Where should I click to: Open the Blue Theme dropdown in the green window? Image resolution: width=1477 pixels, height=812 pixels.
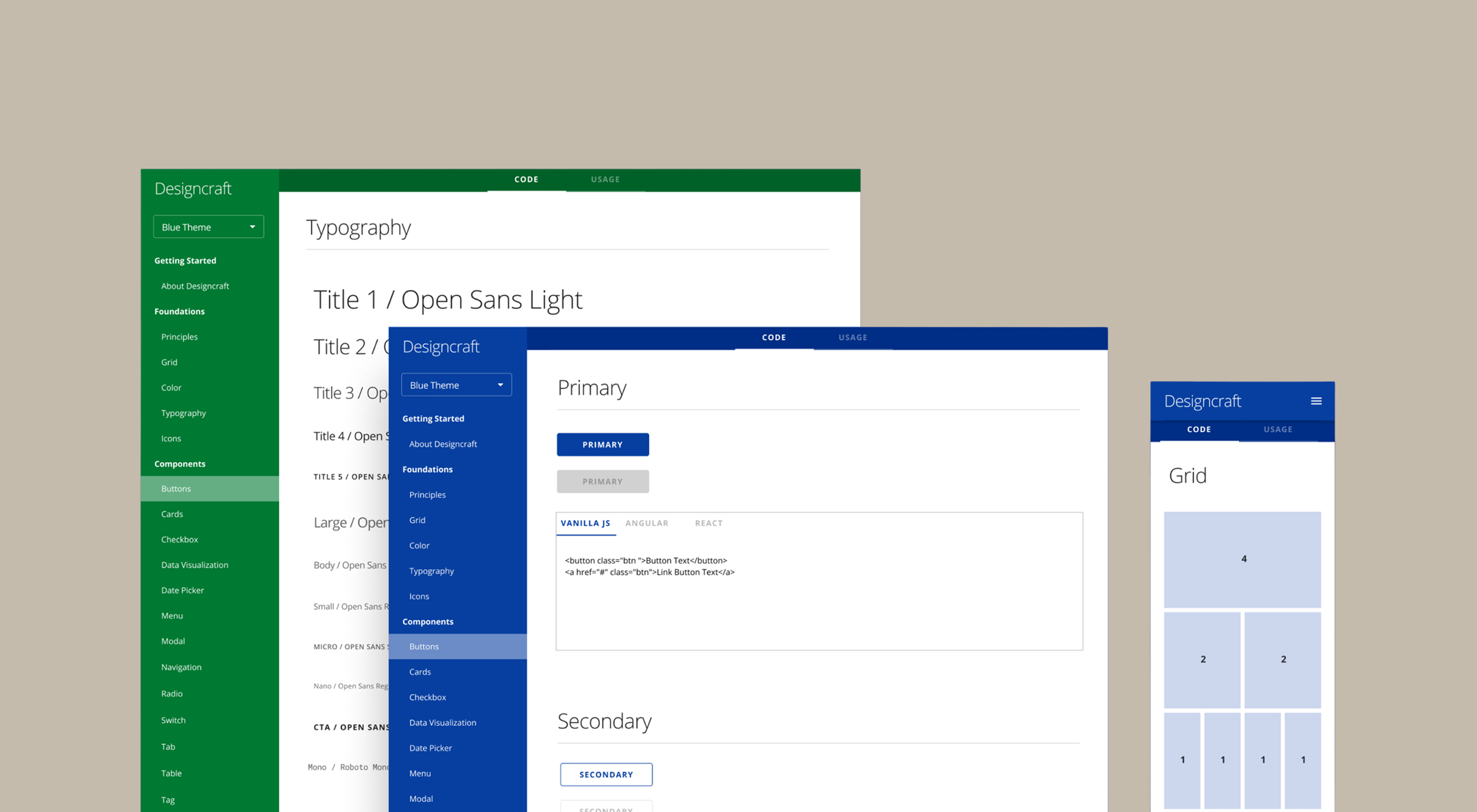tap(209, 227)
